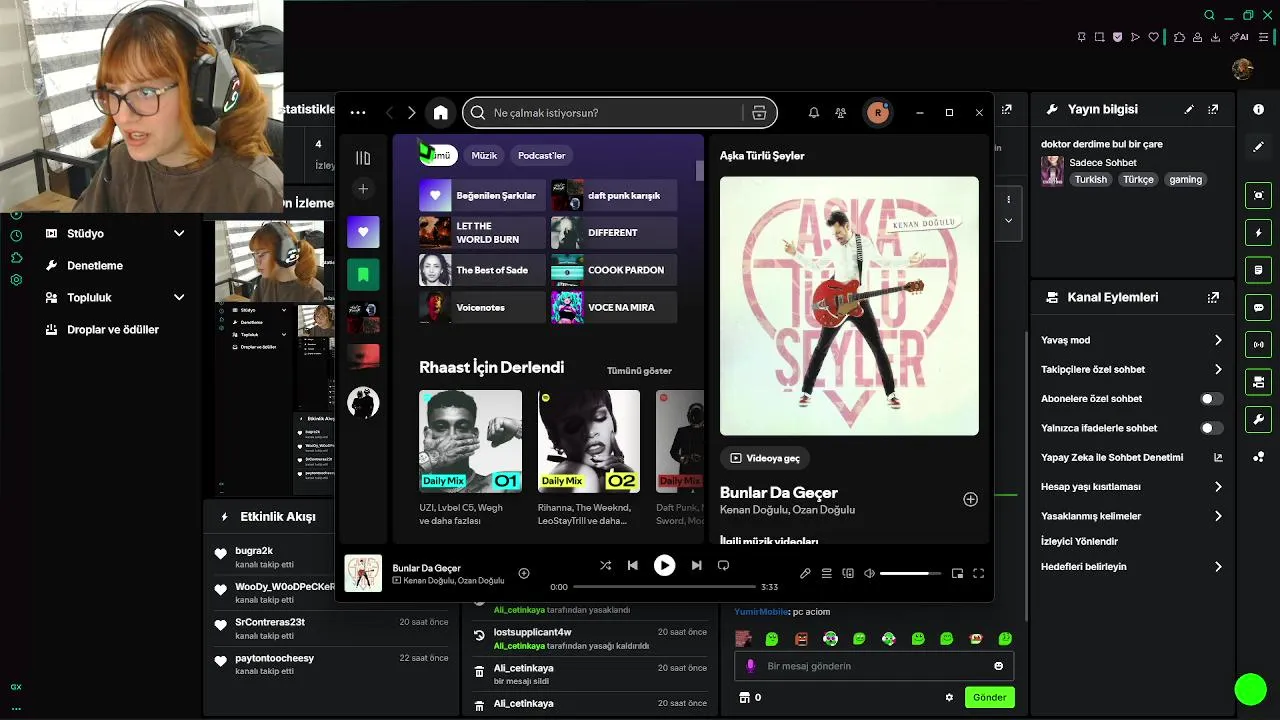Collapse Your Library sidebar icon in Spotify
The width and height of the screenshot is (1280, 720).
[363, 158]
